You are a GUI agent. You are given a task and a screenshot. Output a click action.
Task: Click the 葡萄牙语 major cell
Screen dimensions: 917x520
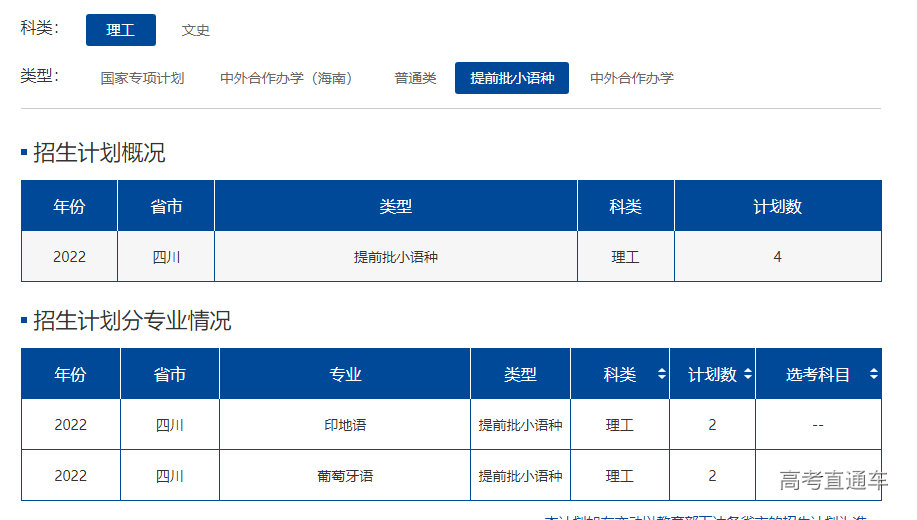345,476
